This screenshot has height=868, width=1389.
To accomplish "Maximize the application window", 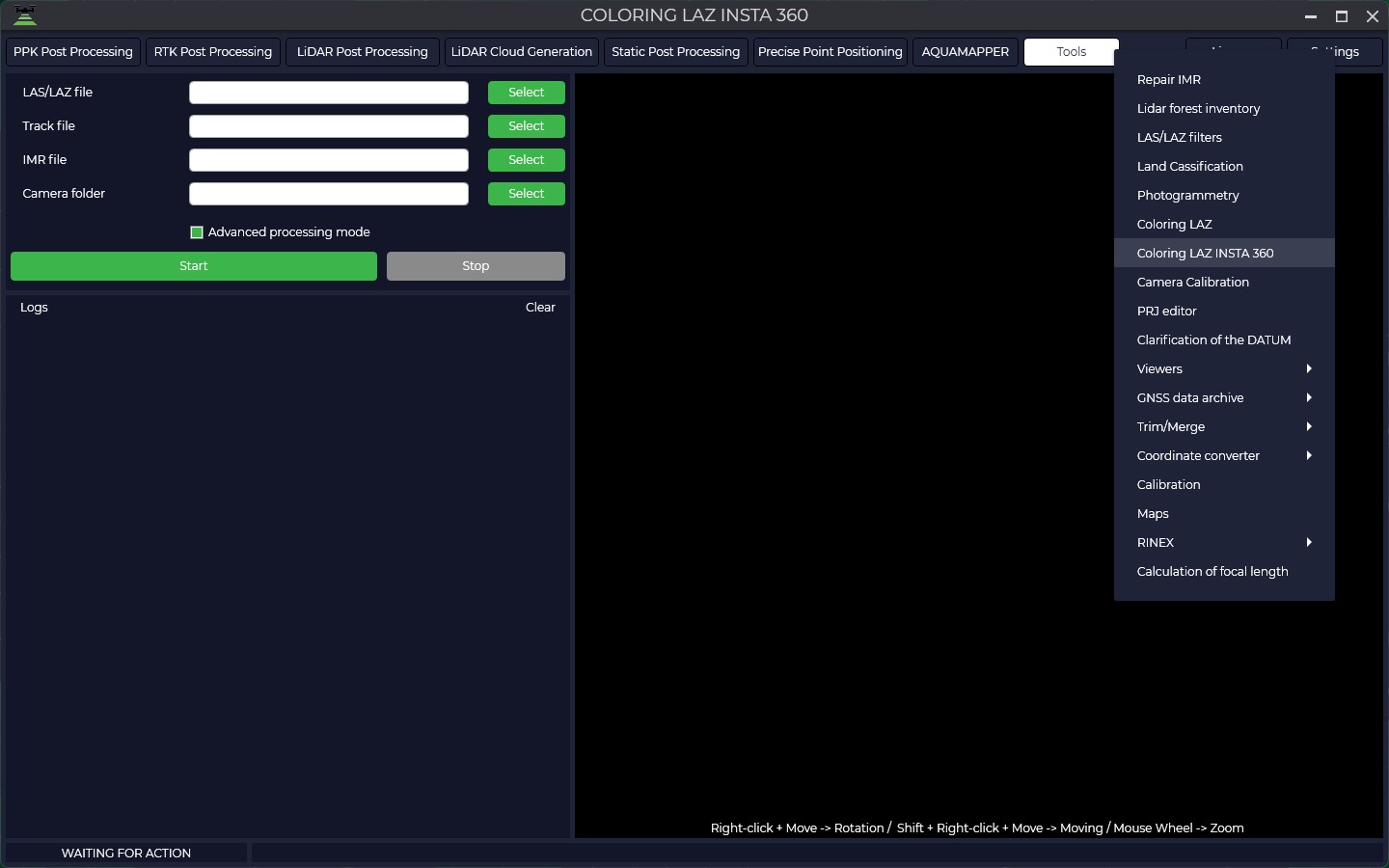I will (1341, 16).
